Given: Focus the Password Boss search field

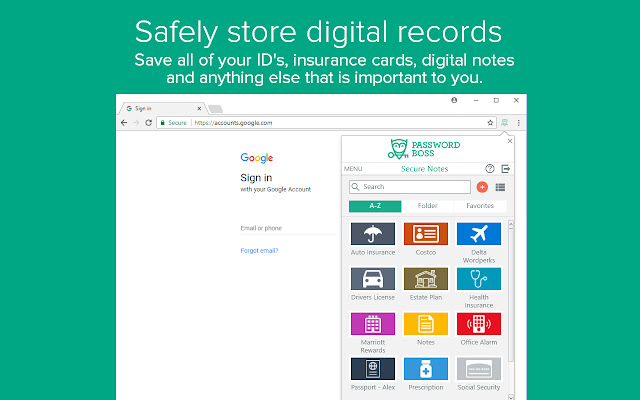Looking at the screenshot, I should 410,187.
